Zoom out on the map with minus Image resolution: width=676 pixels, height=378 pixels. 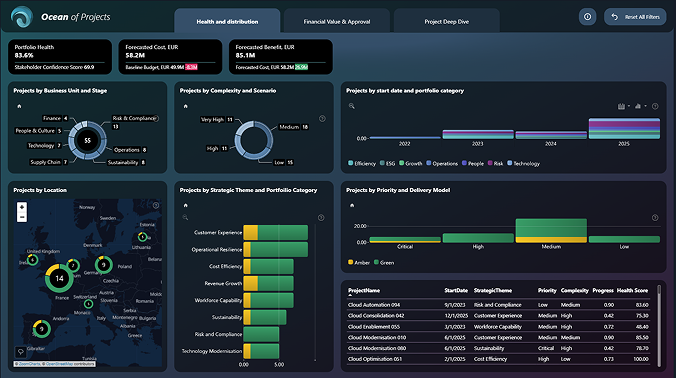pos(22,217)
